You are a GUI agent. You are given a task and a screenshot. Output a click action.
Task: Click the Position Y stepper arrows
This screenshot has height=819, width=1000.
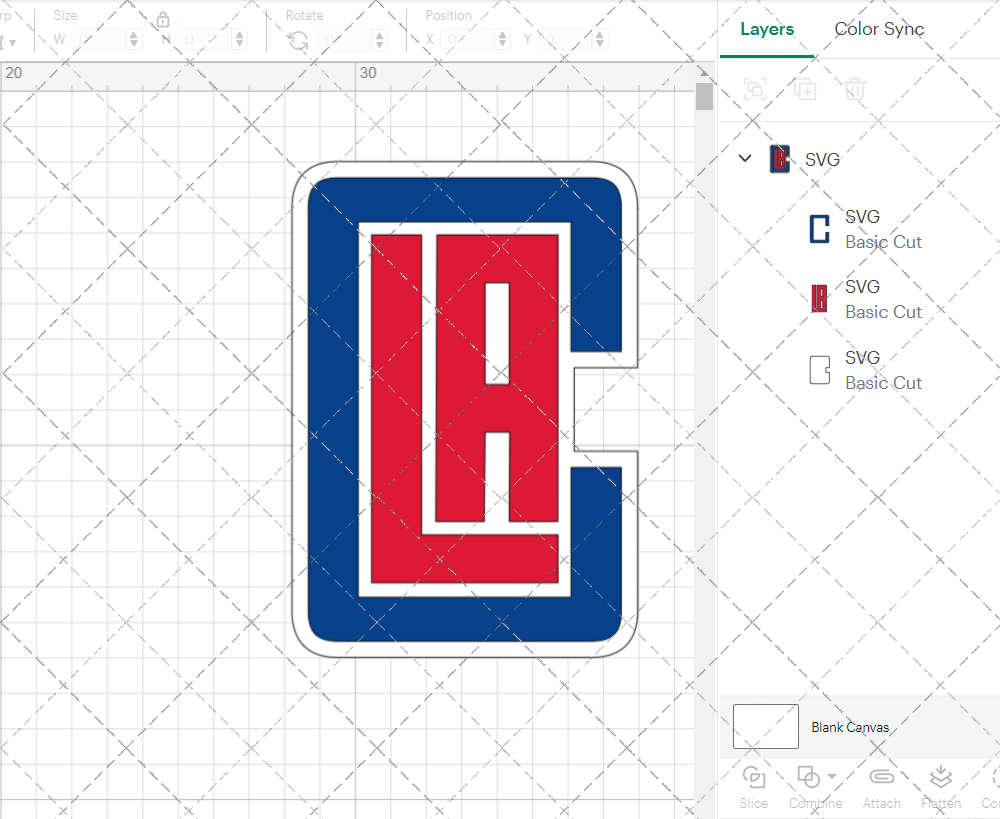(599, 40)
